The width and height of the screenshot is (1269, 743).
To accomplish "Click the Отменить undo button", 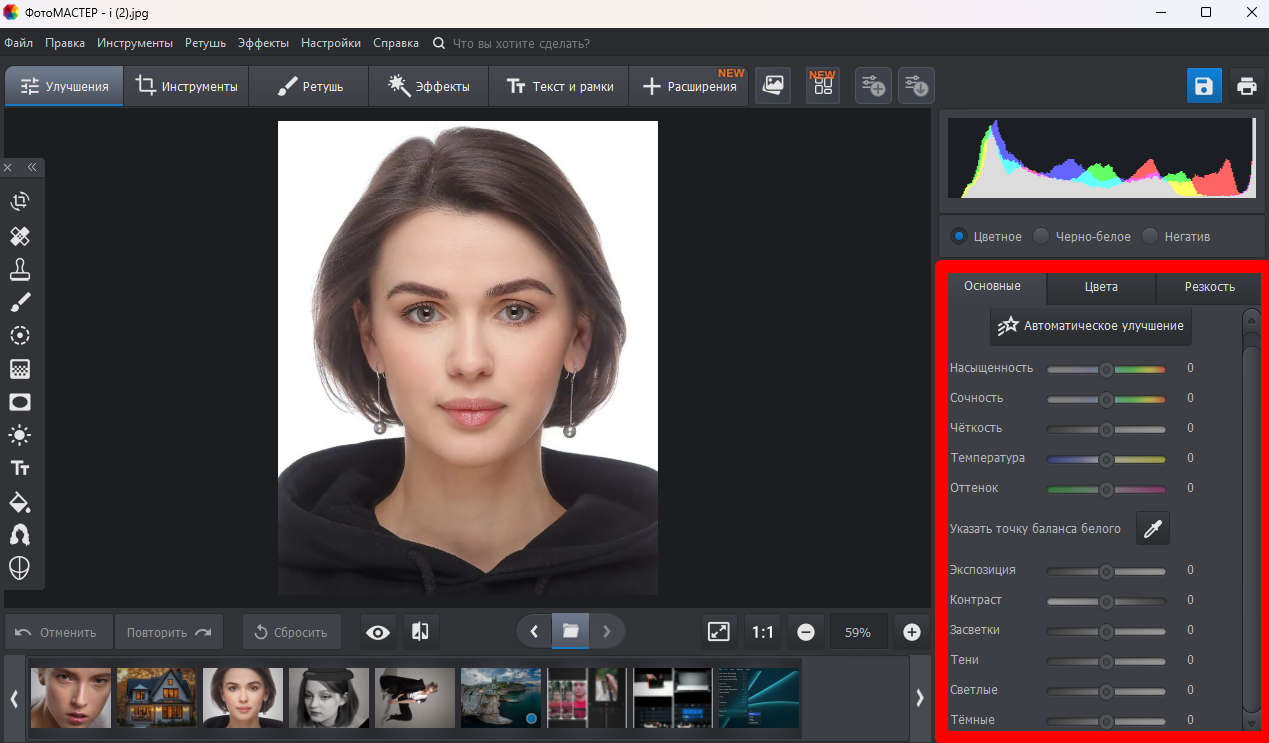I will [59, 632].
